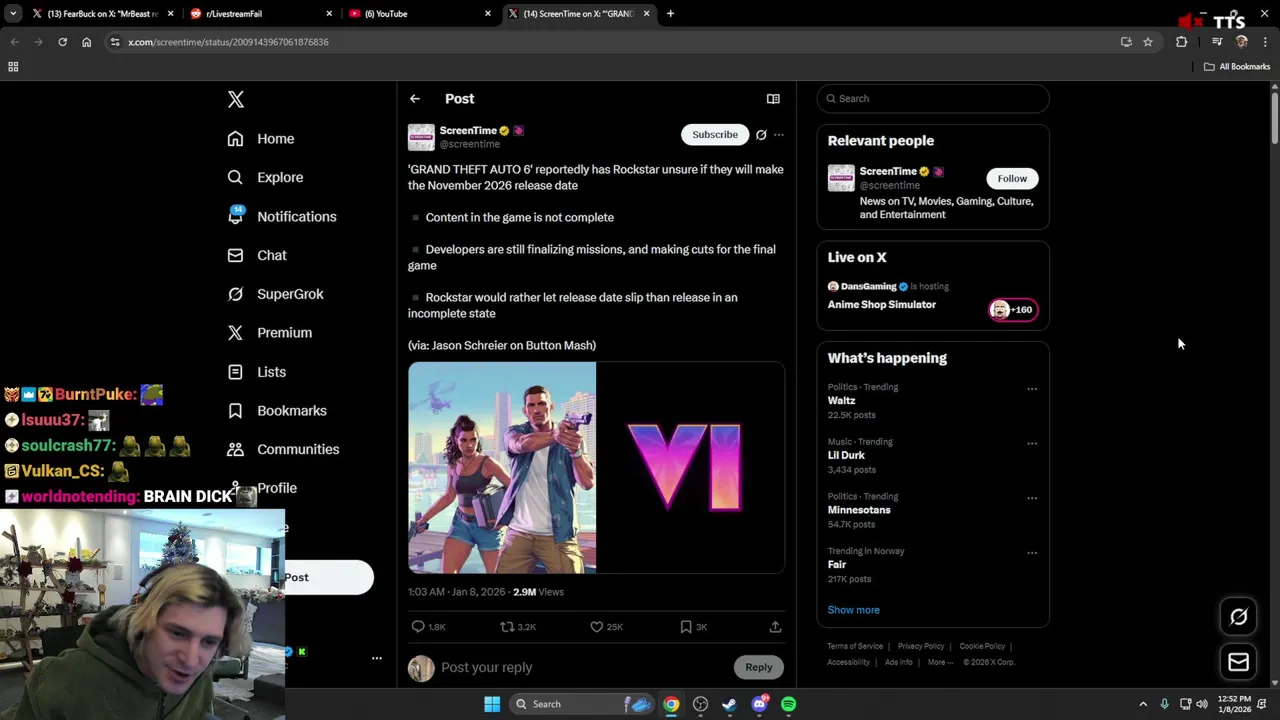
Task: Reload the page
Action: point(62,42)
